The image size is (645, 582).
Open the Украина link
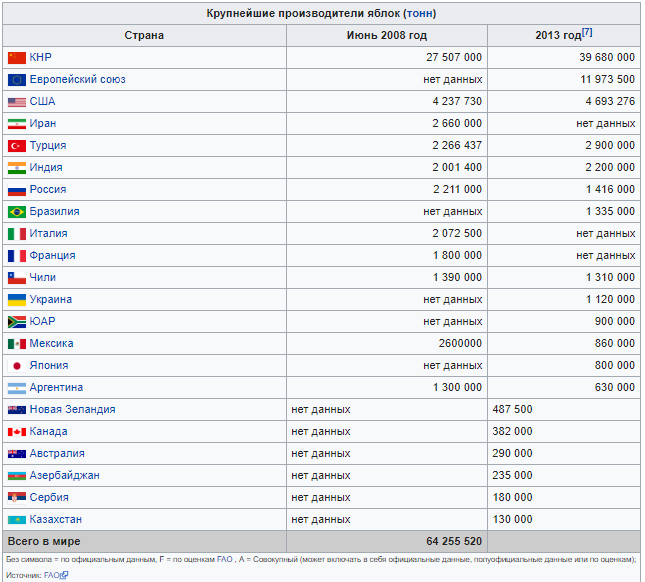(51, 300)
